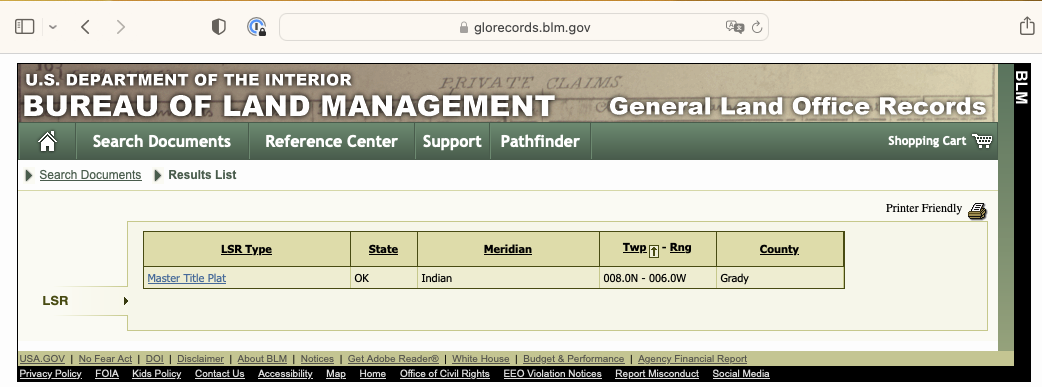Open the Safari share icon

click(x=1027, y=26)
